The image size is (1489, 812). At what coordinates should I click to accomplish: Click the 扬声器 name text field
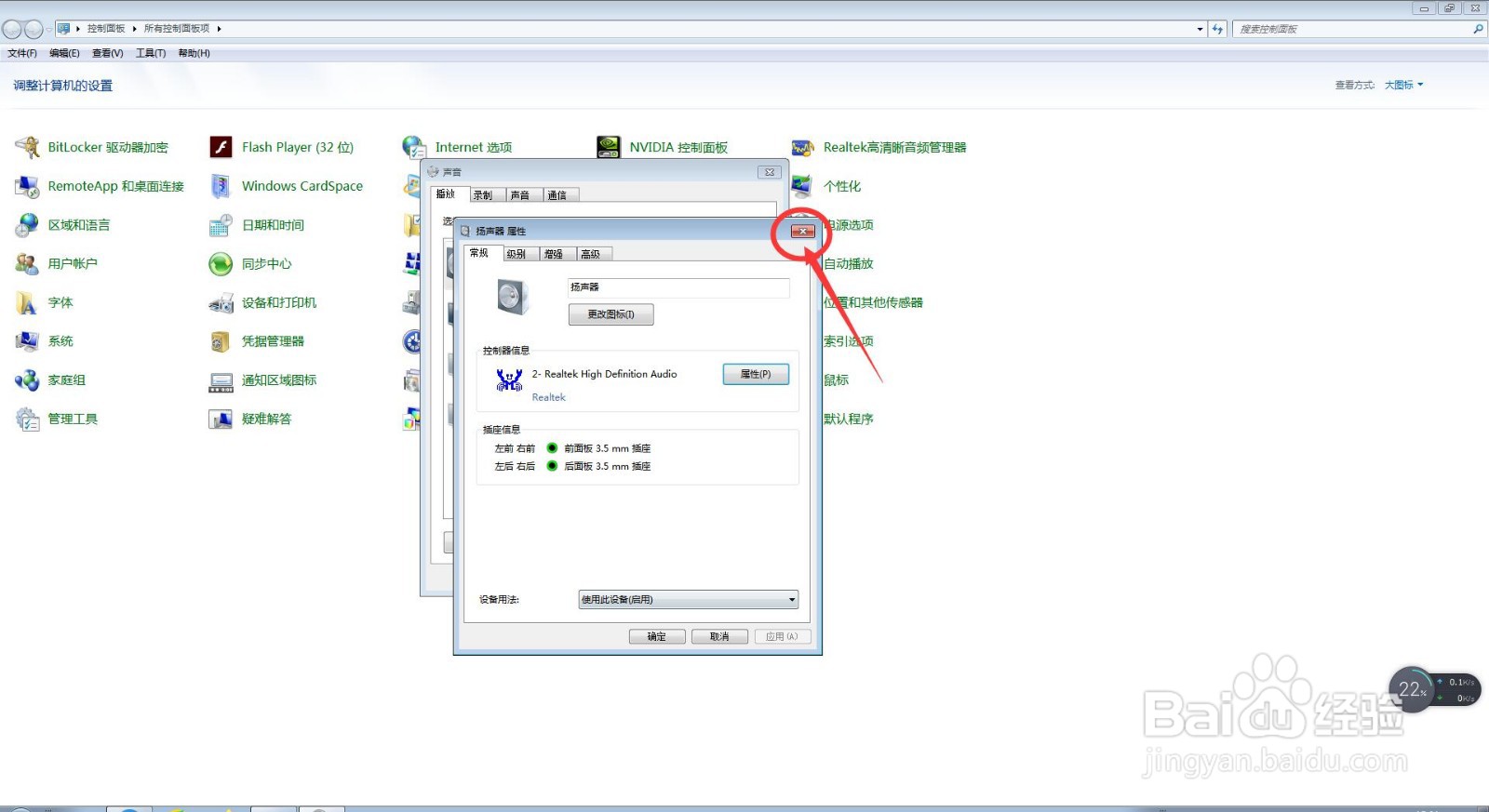[x=678, y=287]
